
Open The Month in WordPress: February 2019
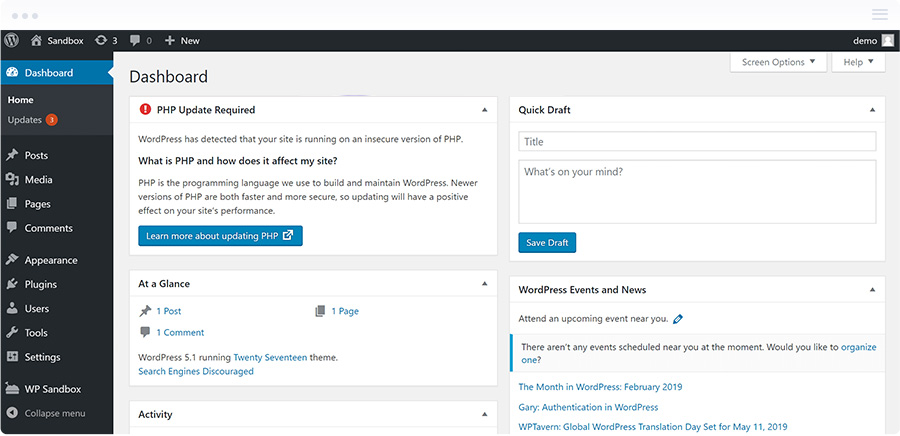(x=600, y=387)
